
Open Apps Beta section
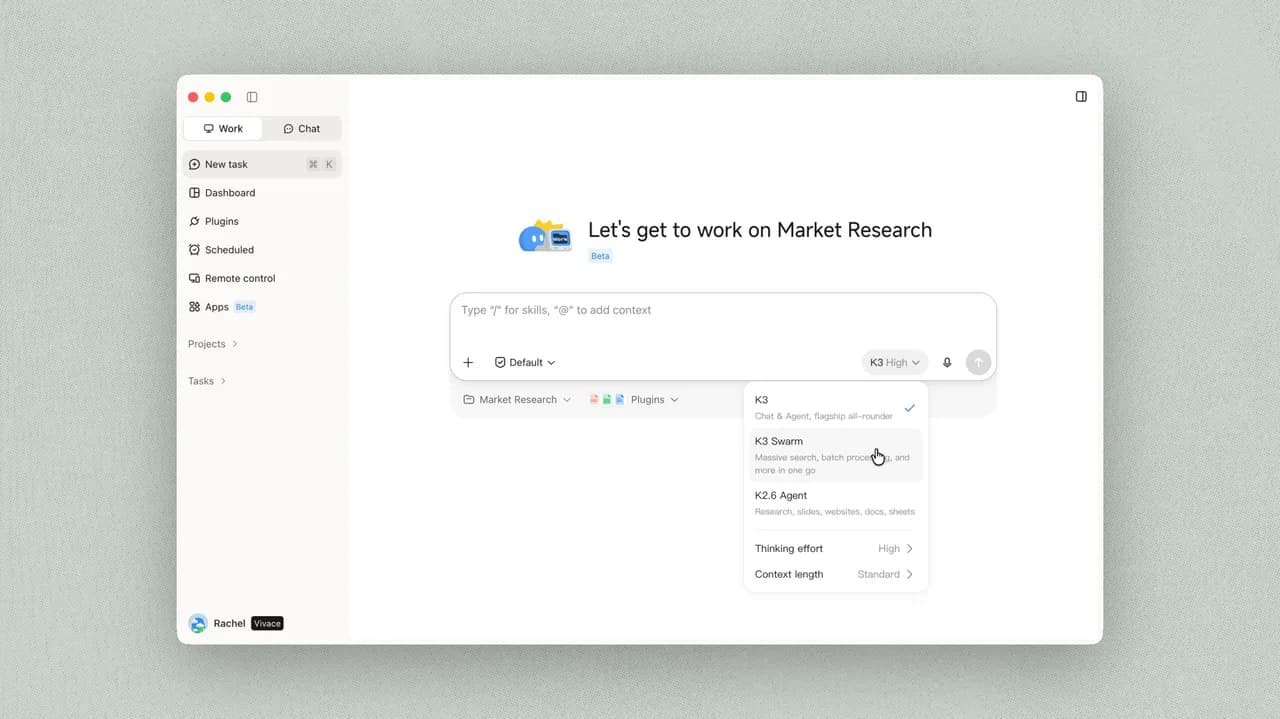(x=262, y=307)
